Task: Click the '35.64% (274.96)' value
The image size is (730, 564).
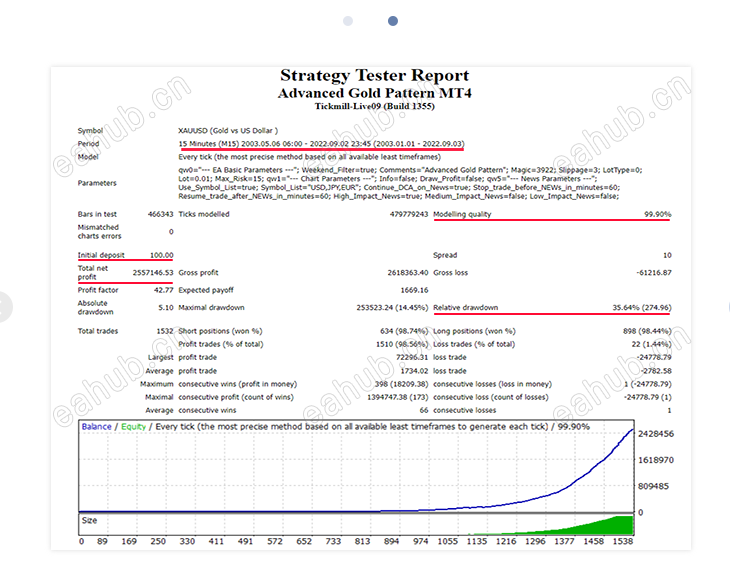Action: [x=642, y=308]
